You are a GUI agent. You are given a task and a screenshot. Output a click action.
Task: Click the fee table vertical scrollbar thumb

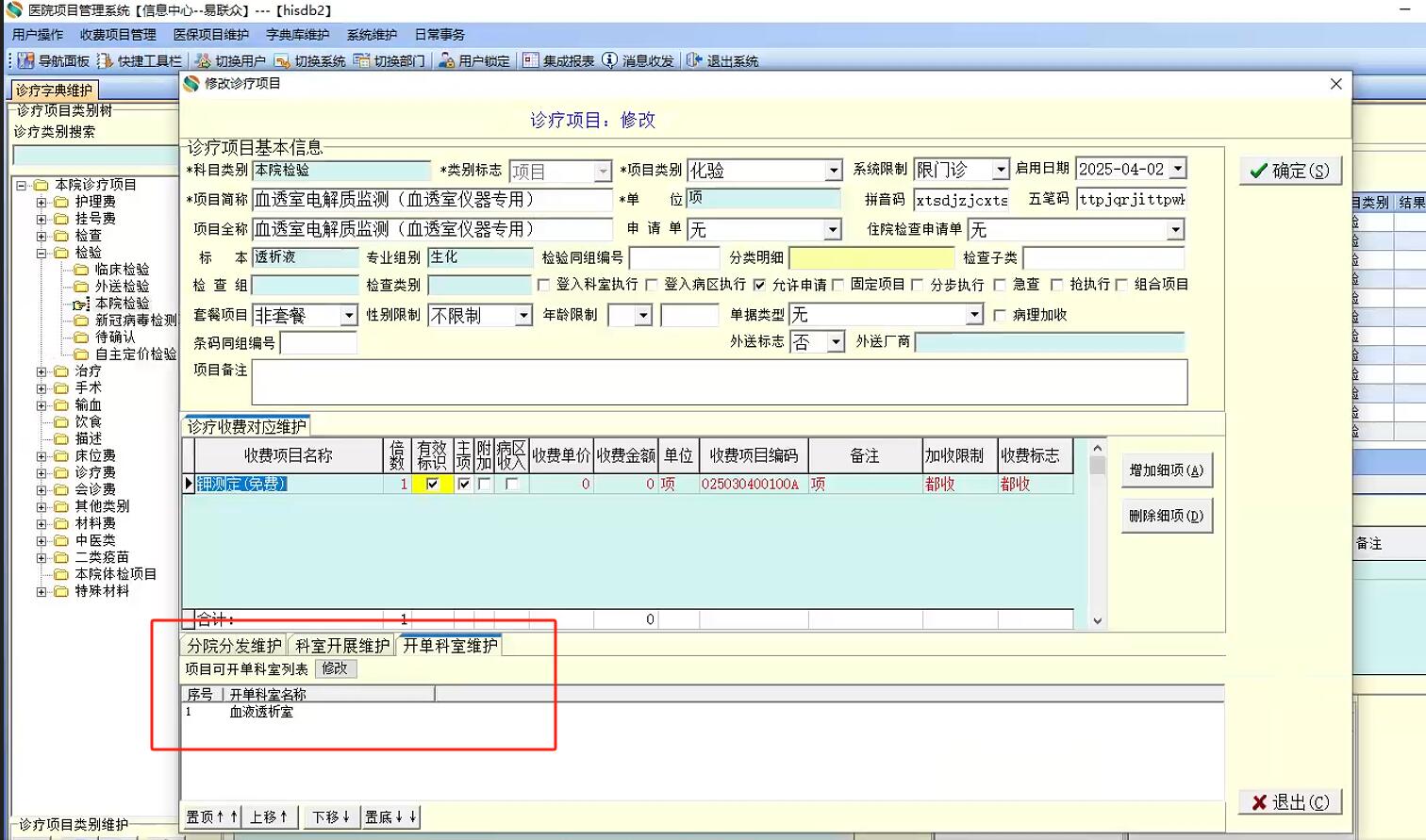click(1097, 466)
